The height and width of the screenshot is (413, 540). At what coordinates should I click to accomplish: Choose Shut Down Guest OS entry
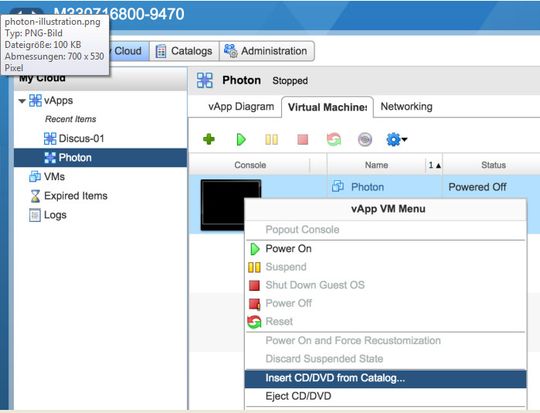pyautogui.click(x=386, y=285)
